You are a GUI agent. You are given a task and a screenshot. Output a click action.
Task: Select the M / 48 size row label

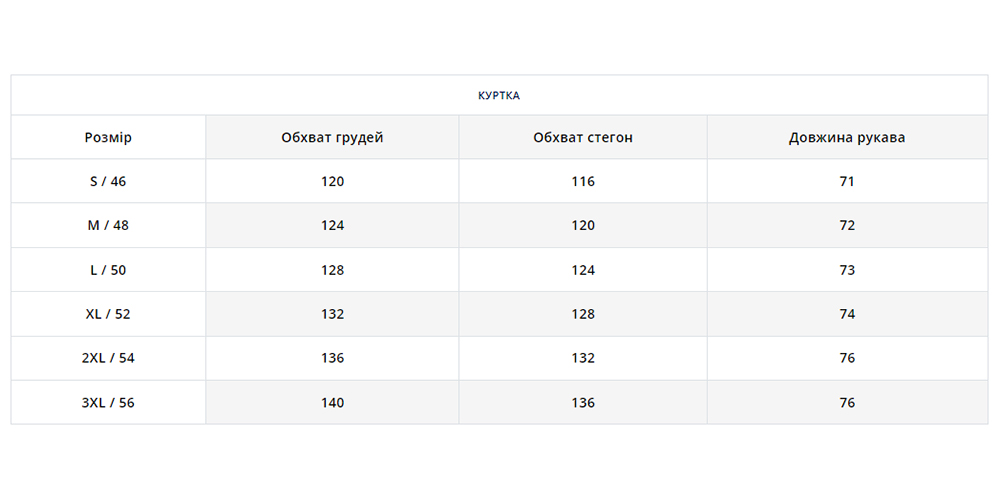click(x=108, y=226)
